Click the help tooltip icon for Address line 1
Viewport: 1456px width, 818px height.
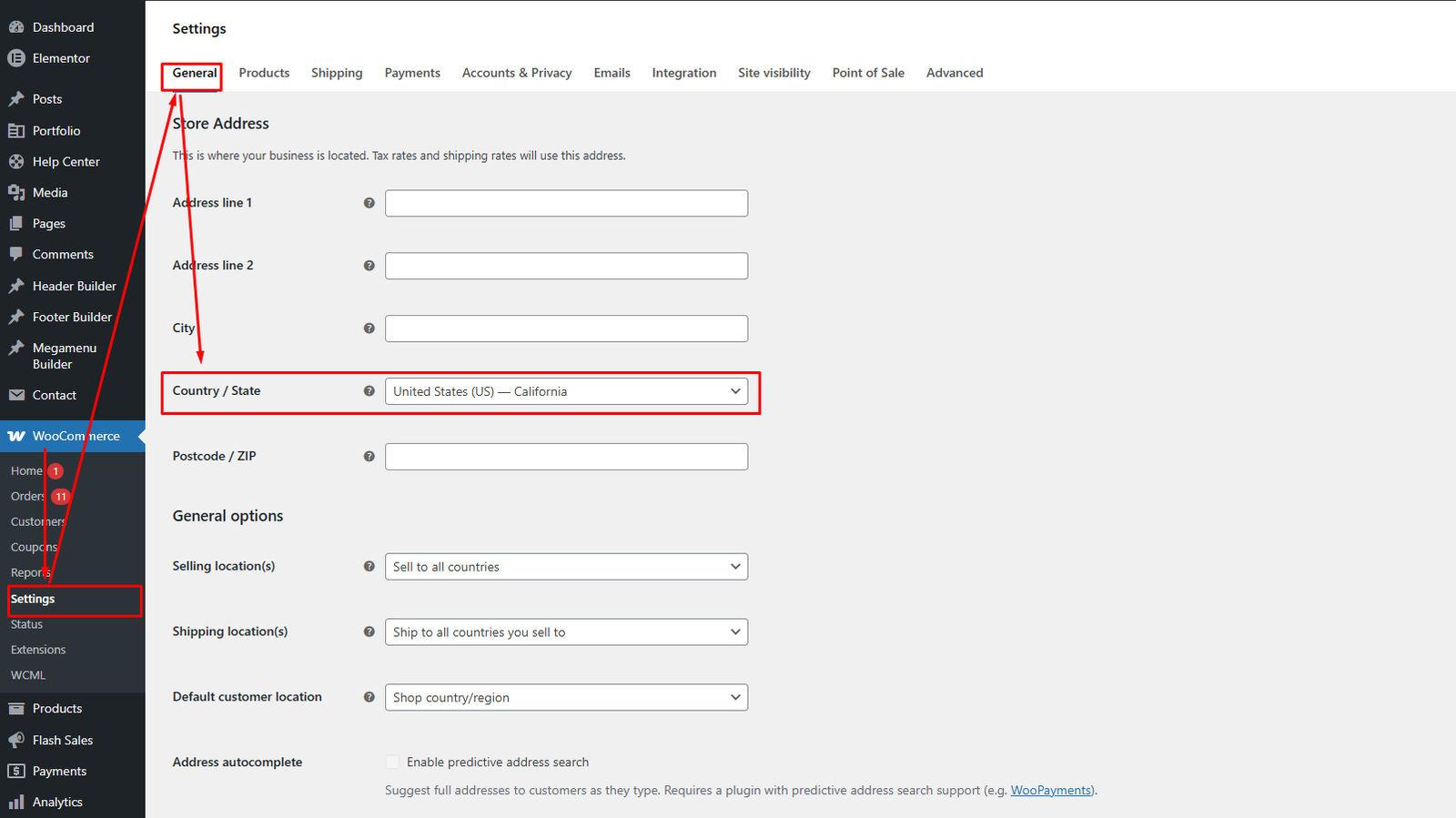369,203
